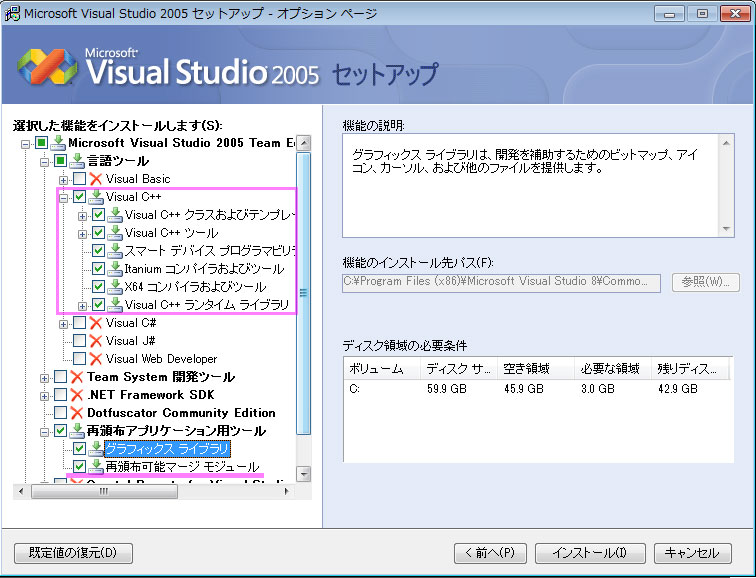
Task: Click the install icon beside 再頒布可能マージ モジュール
Action: (95, 467)
